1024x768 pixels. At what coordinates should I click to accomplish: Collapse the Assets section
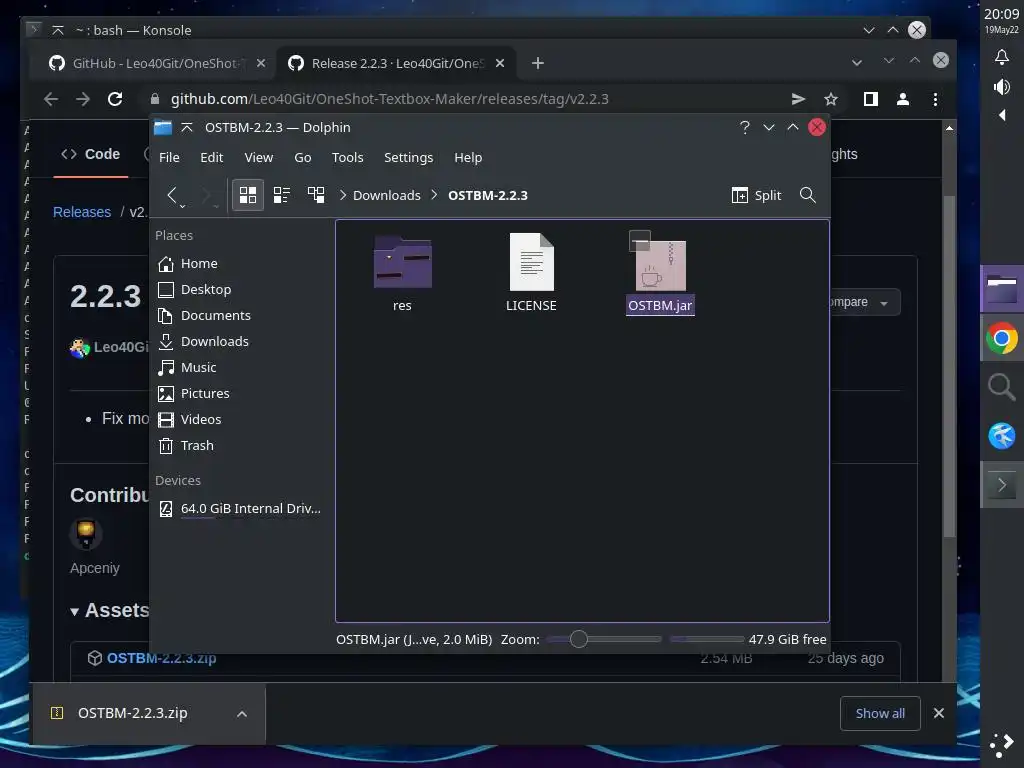pyautogui.click(x=110, y=610)
